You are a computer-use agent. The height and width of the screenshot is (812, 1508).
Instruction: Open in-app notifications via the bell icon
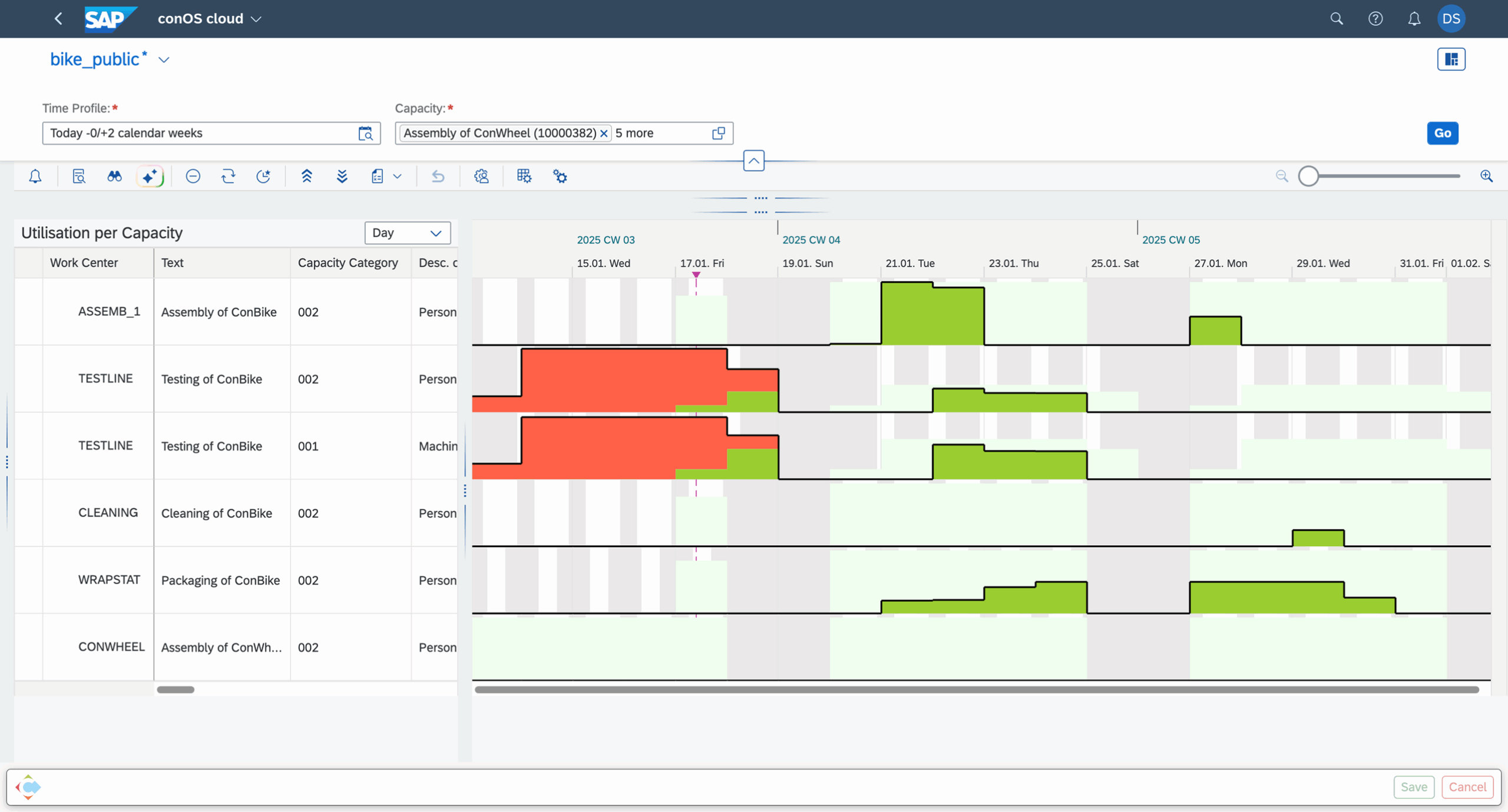(x=35, y=175)
